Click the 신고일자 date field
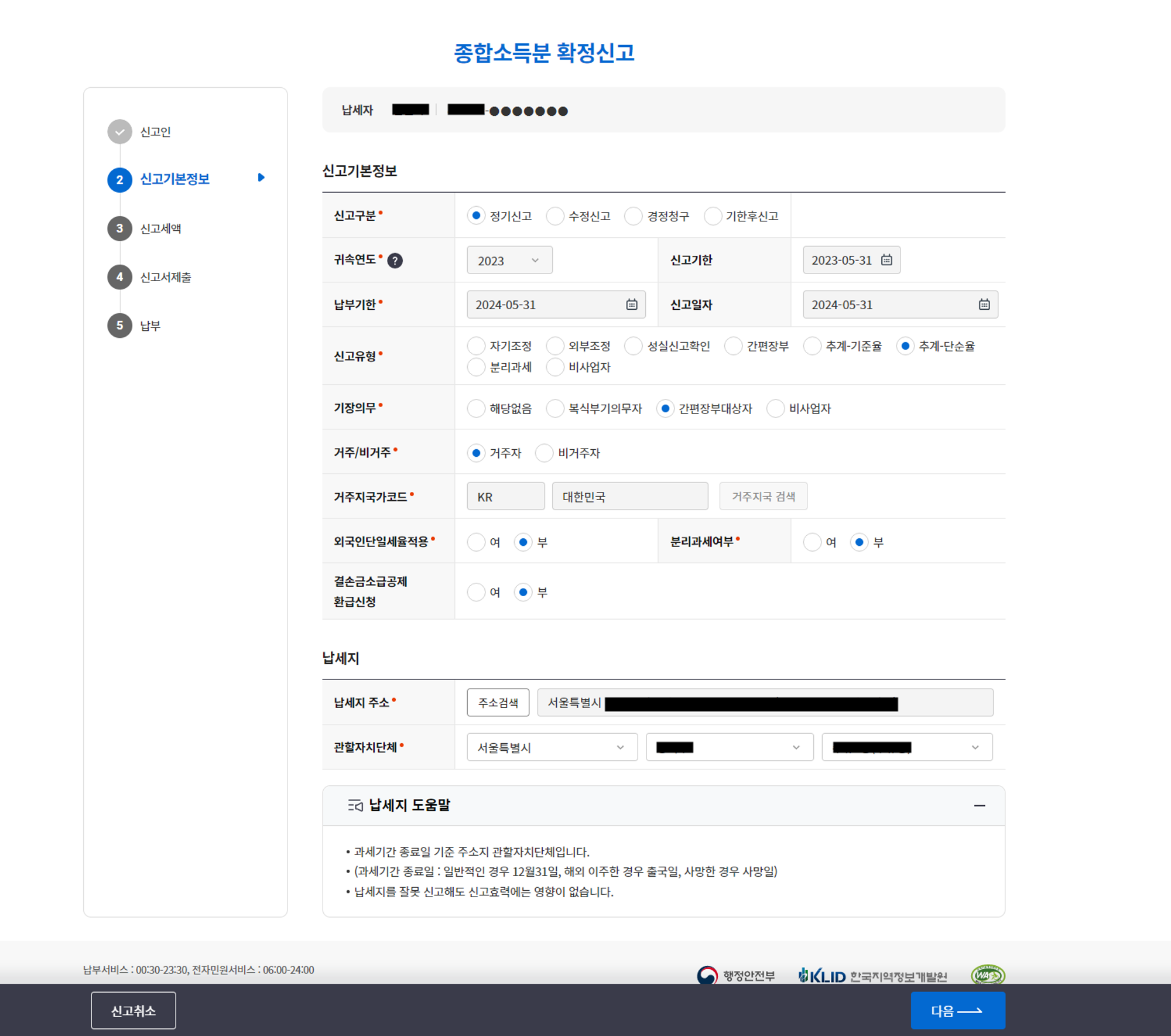The height and width of the screenshot is (1036, 1171). coord(900,305)
